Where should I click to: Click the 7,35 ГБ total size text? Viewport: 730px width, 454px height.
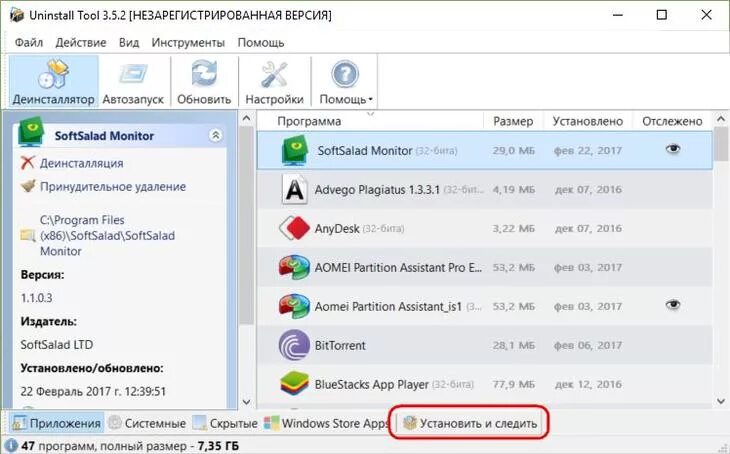218,446
